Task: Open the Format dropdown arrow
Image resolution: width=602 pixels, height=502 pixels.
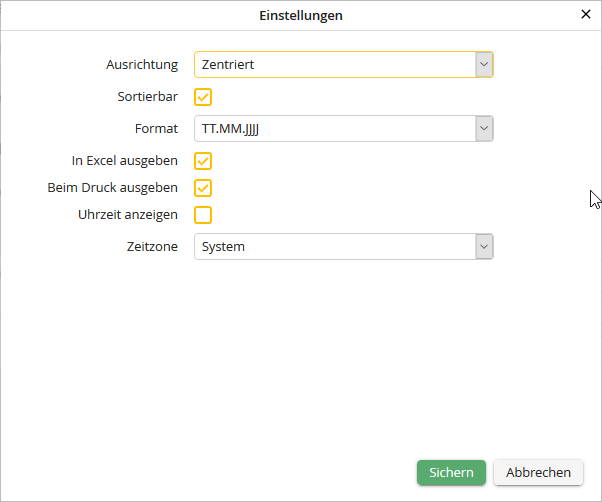Action: point(484,129)
